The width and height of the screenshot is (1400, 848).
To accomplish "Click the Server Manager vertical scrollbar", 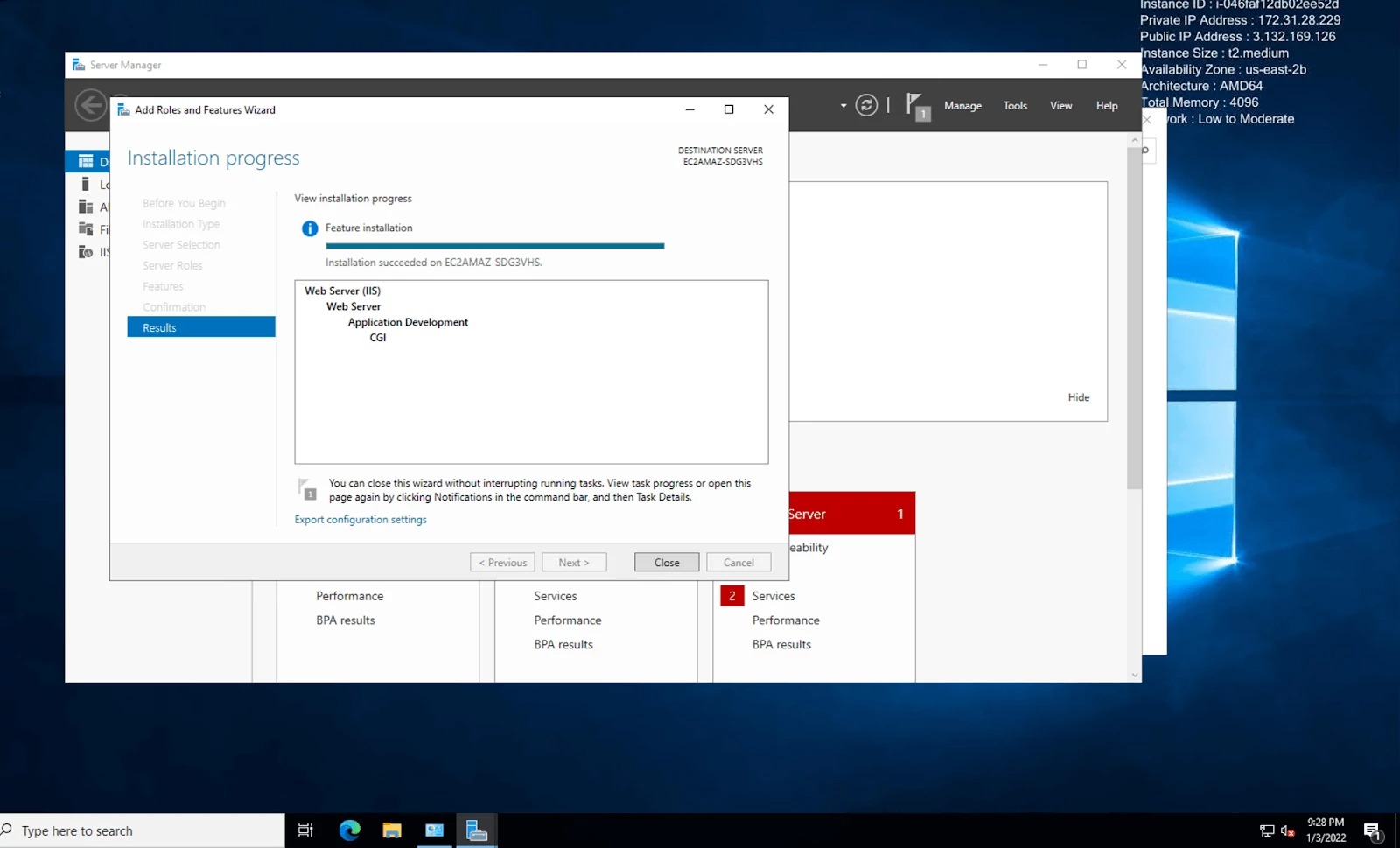I will tap(1135, 319).
